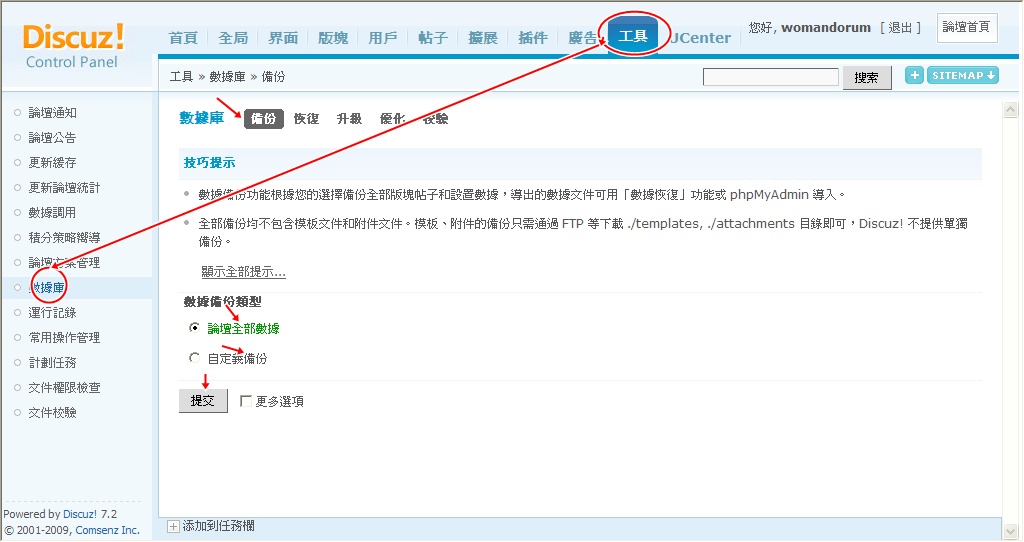This screenshot has width=1024, height=542.
Task: Enable the 更多選項 checkbox
Action: [x=247, y=401]
